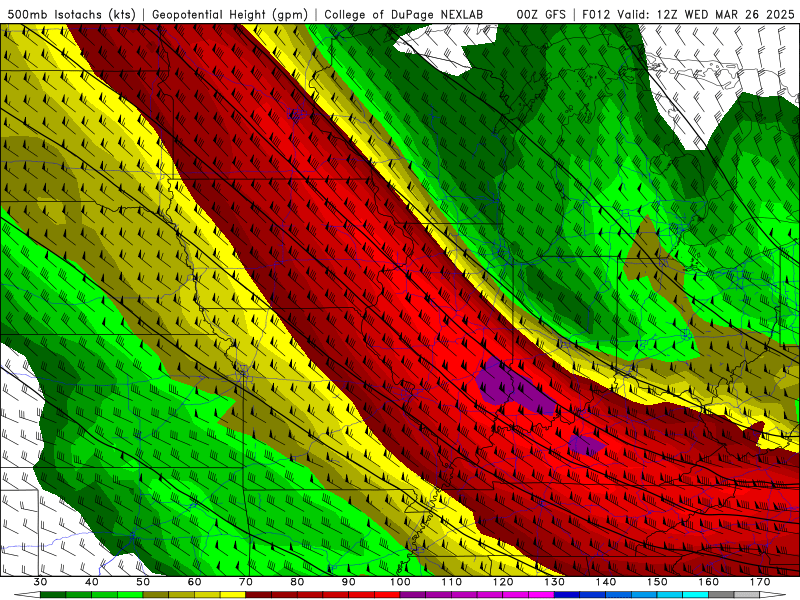This screenshot has height=600, width=800.
Task: Click the '110' value on the color scale
Action: coord(452,582)
